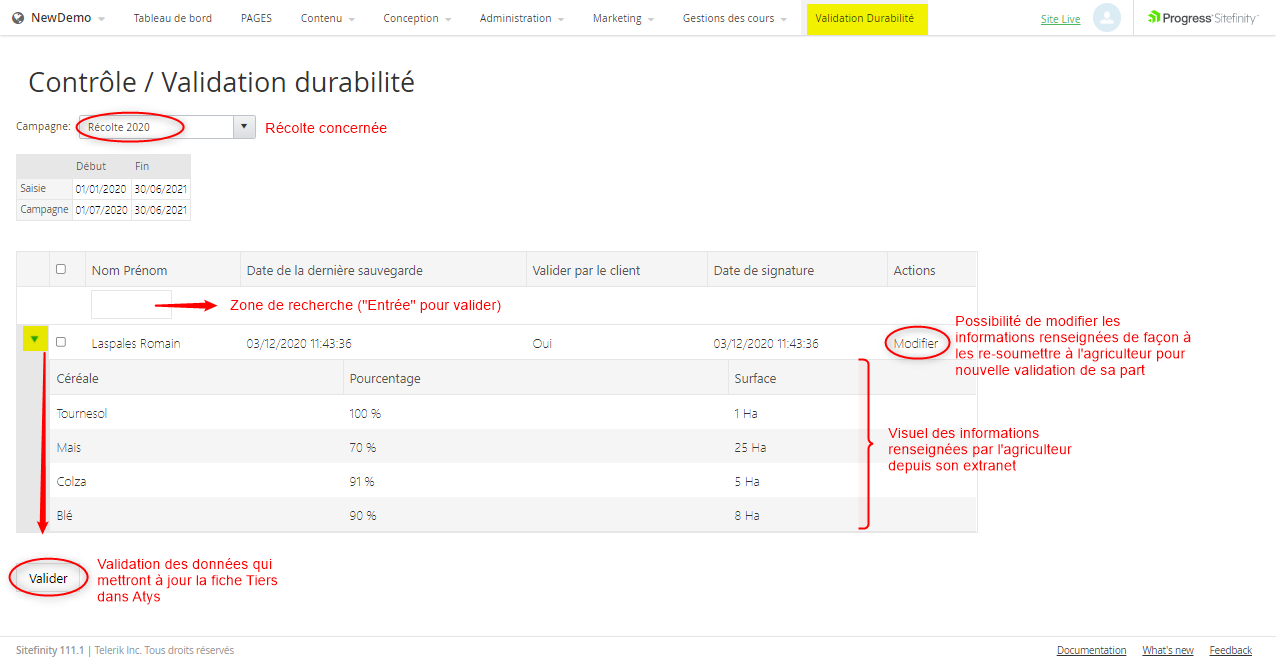Image resolution: width=1276 pixels, height=664 pixels.
Task: Click the globe icon beside NewDemo
Action: pos(18,18)
